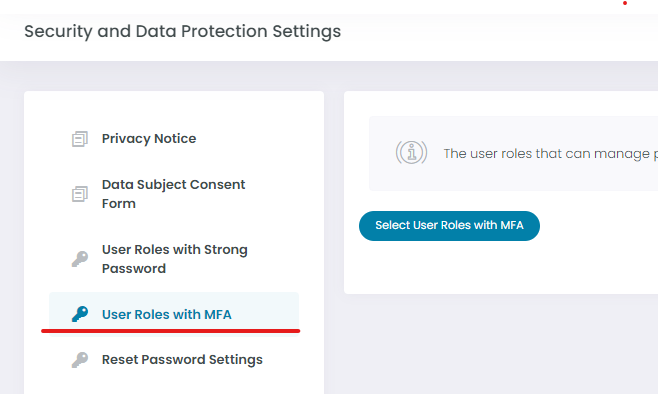Go to User Roles with Strong Password
The width and height of the screenshot is (658, 394).
175,259
